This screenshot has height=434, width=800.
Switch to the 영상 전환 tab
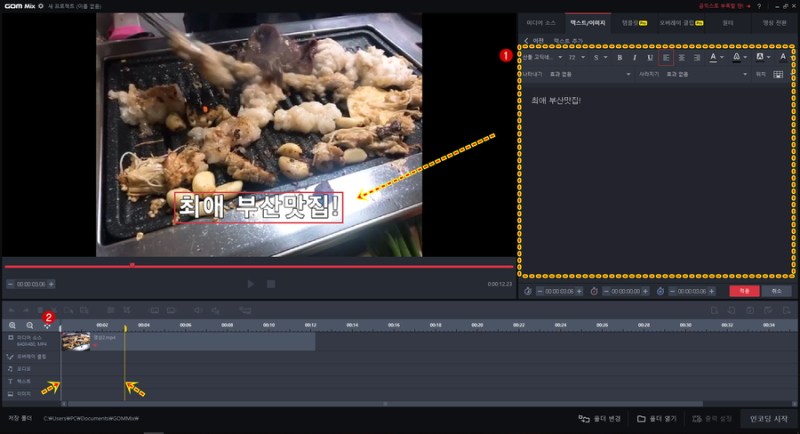(x=774, y=23)
